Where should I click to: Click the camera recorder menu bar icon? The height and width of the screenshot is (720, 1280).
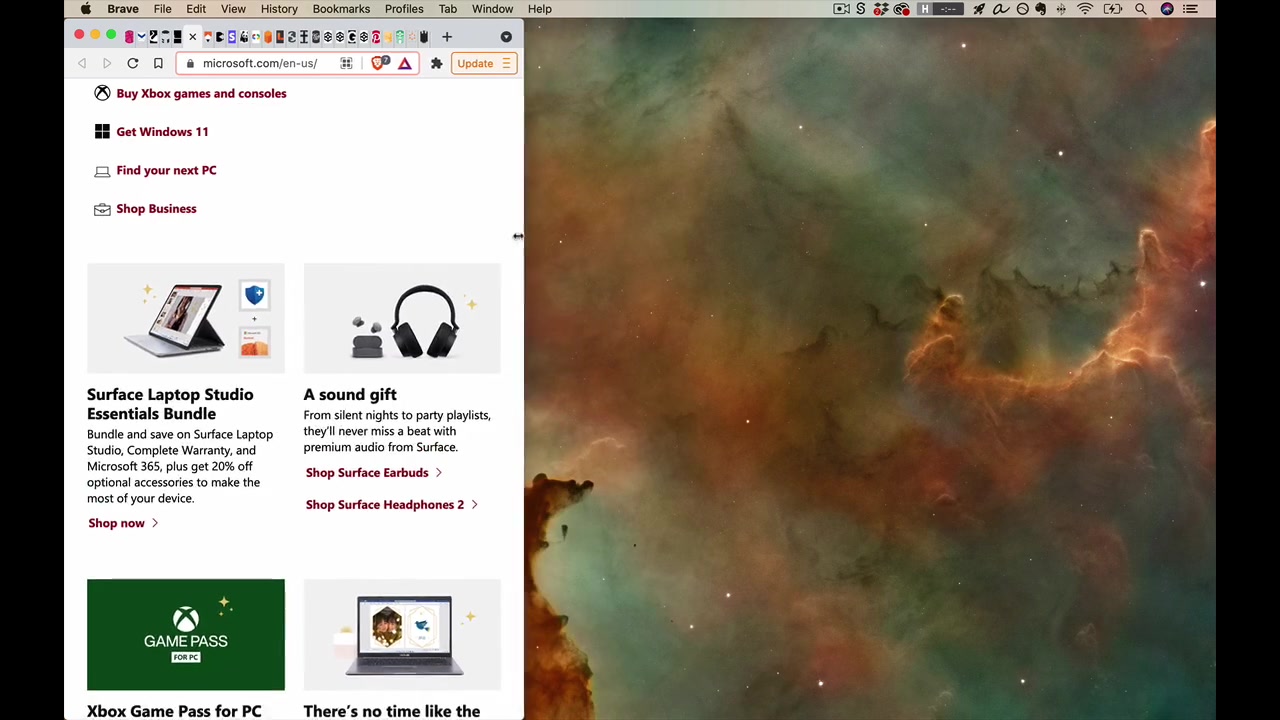[842, 9]
